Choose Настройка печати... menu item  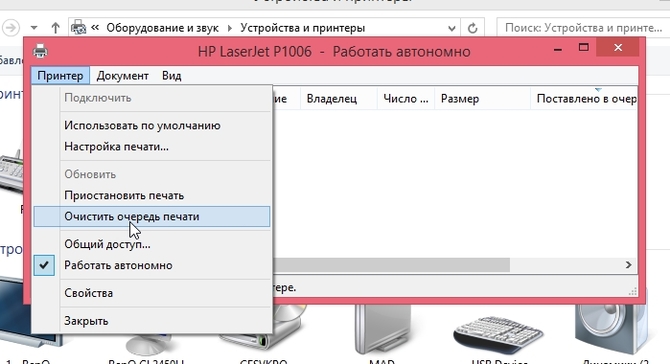click(x=153, y=147)
